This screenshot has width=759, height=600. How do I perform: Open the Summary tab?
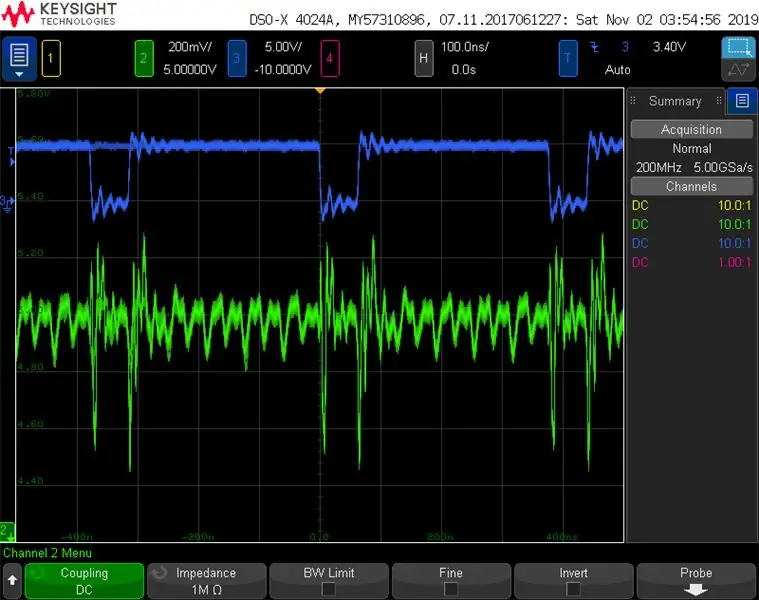(675, 101)
